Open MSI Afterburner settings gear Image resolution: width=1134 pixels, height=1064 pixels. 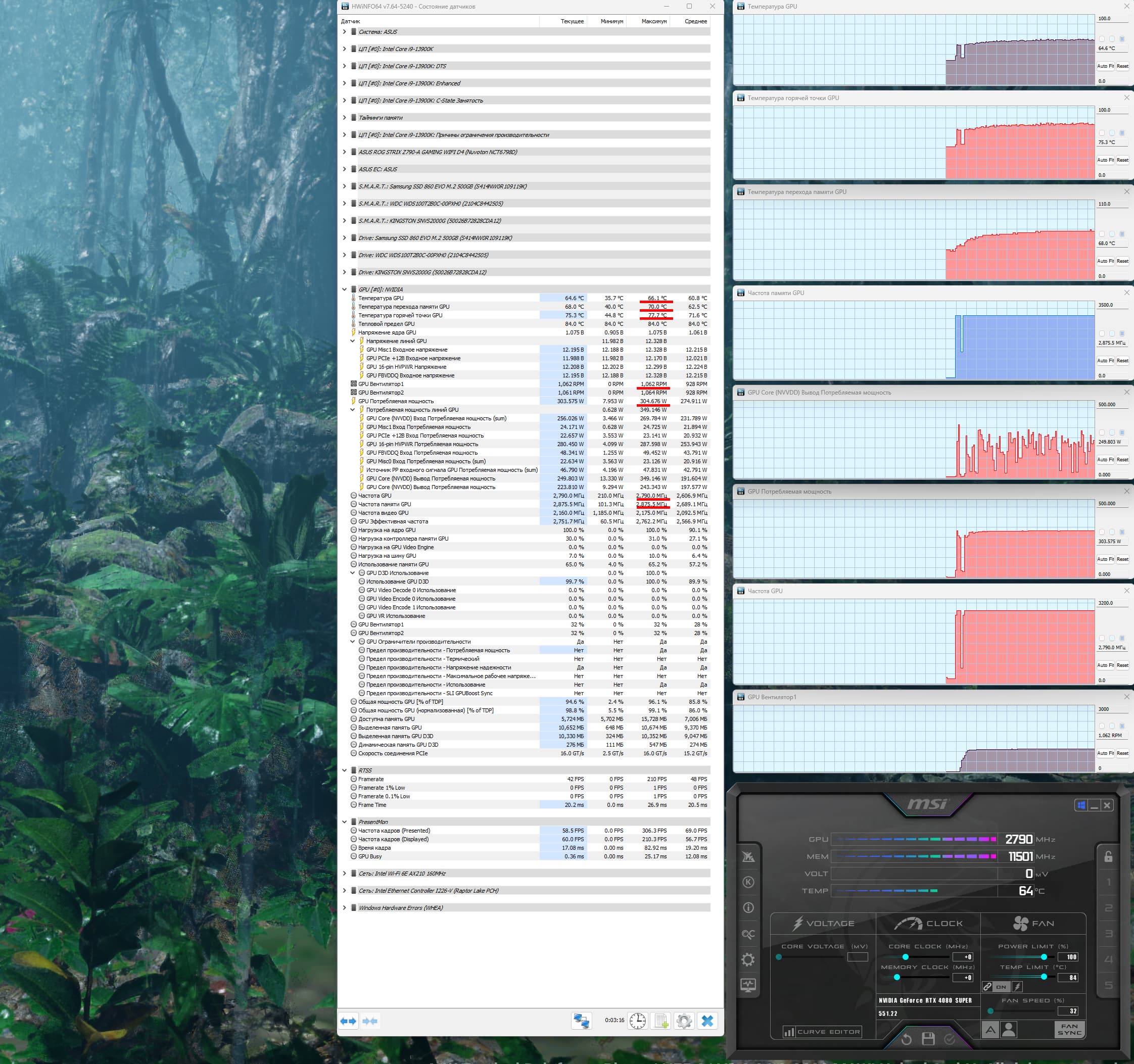pos(748,959)
